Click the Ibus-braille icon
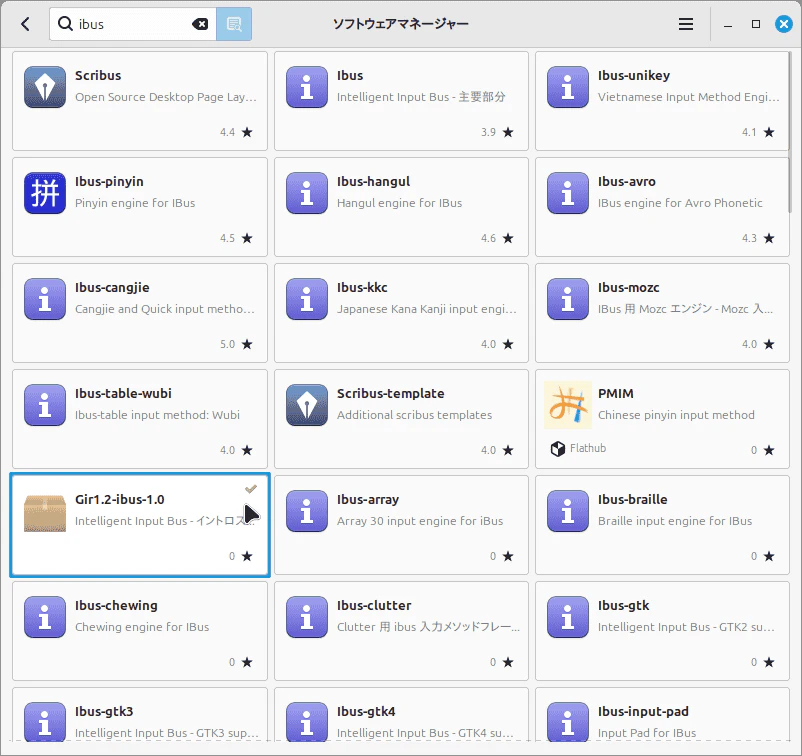Viewport: 802px width, 756px height. click(x=568, y=510)
